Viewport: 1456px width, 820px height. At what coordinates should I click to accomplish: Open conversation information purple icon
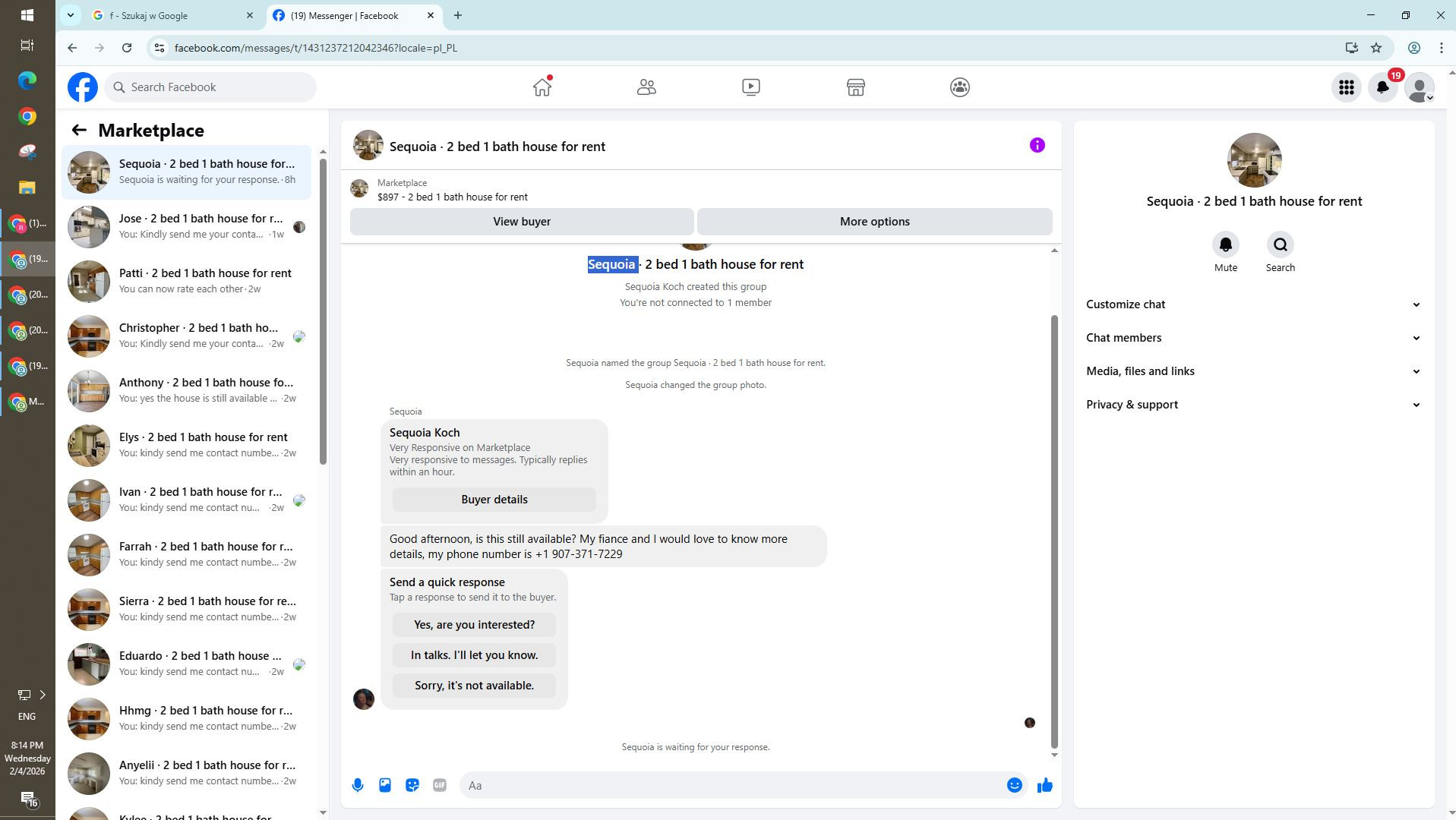1037,145
